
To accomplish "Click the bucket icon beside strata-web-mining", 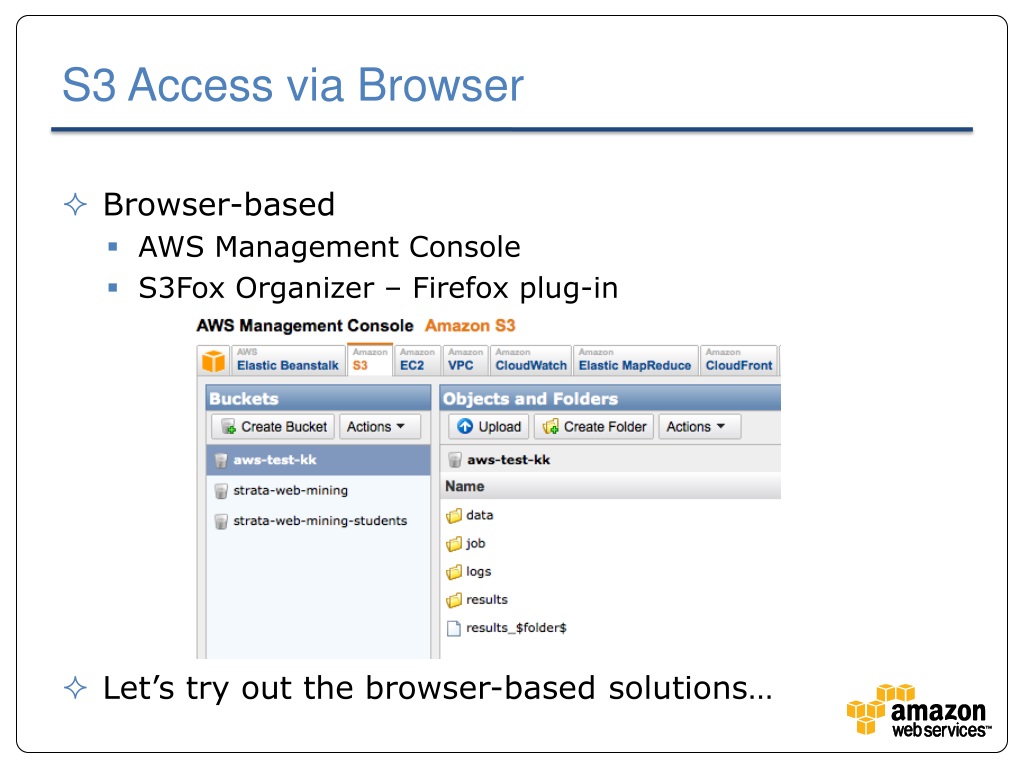I will (x=221, y=491).
